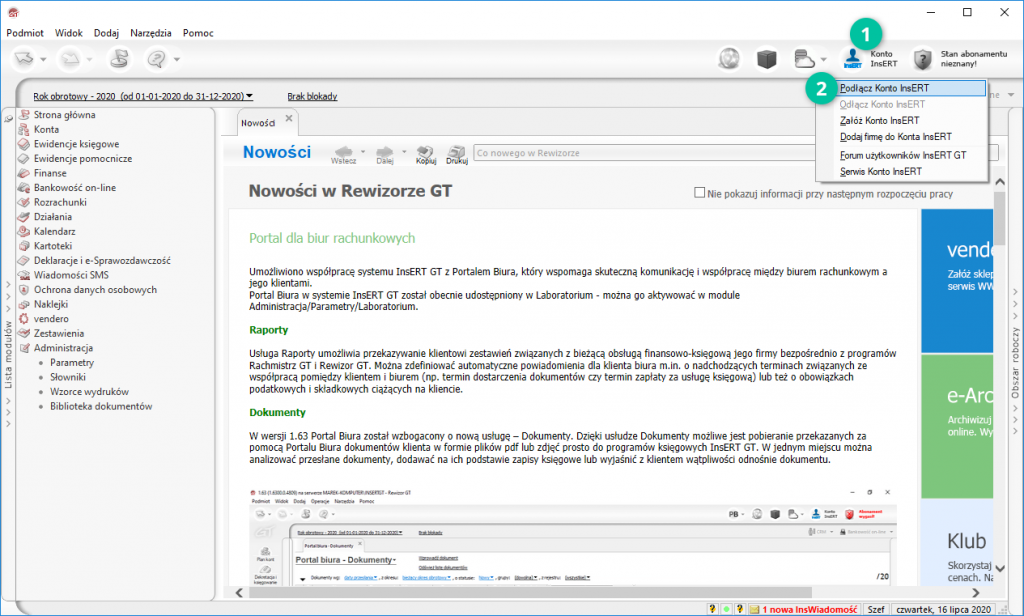Open the Narzędzia menu
Screen dimensions: 1024x616
coord(151,33)
